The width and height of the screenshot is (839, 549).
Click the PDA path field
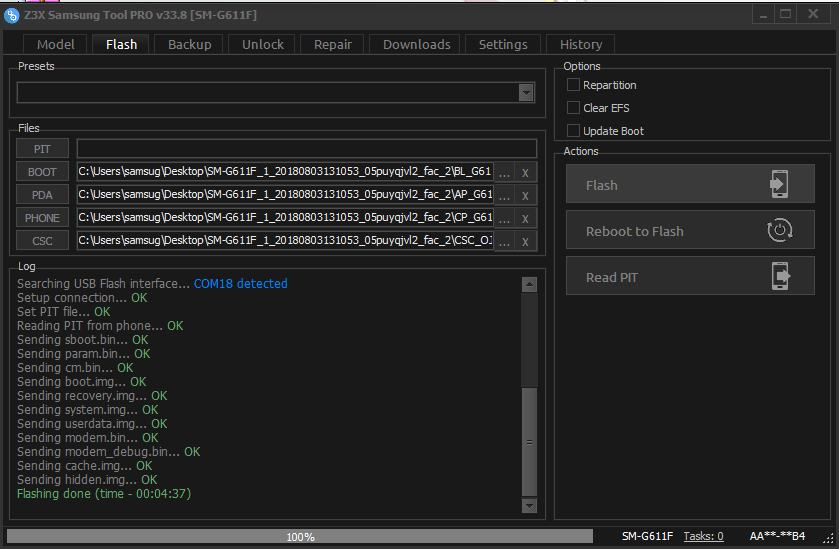coord(285,195)
